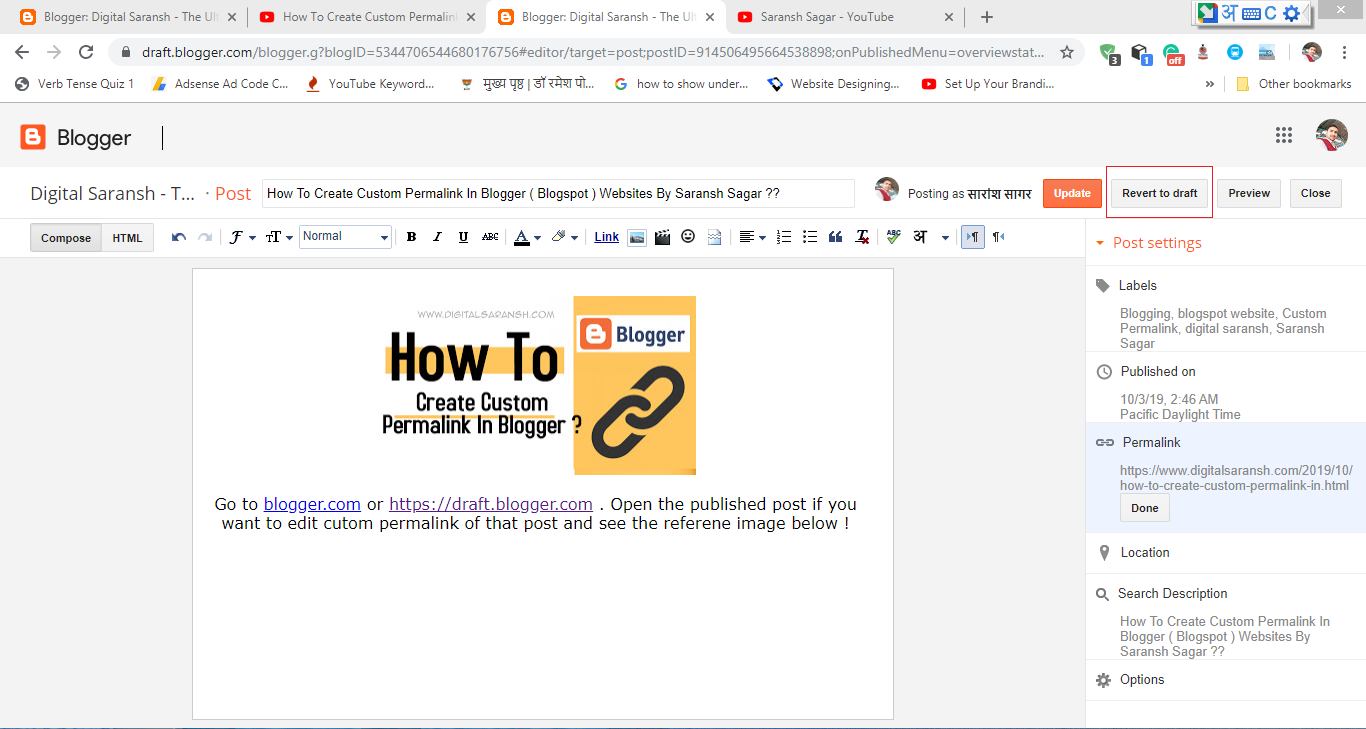
Task: Insert a video using the clapperboard icon
Action: [x=662, y=237]
